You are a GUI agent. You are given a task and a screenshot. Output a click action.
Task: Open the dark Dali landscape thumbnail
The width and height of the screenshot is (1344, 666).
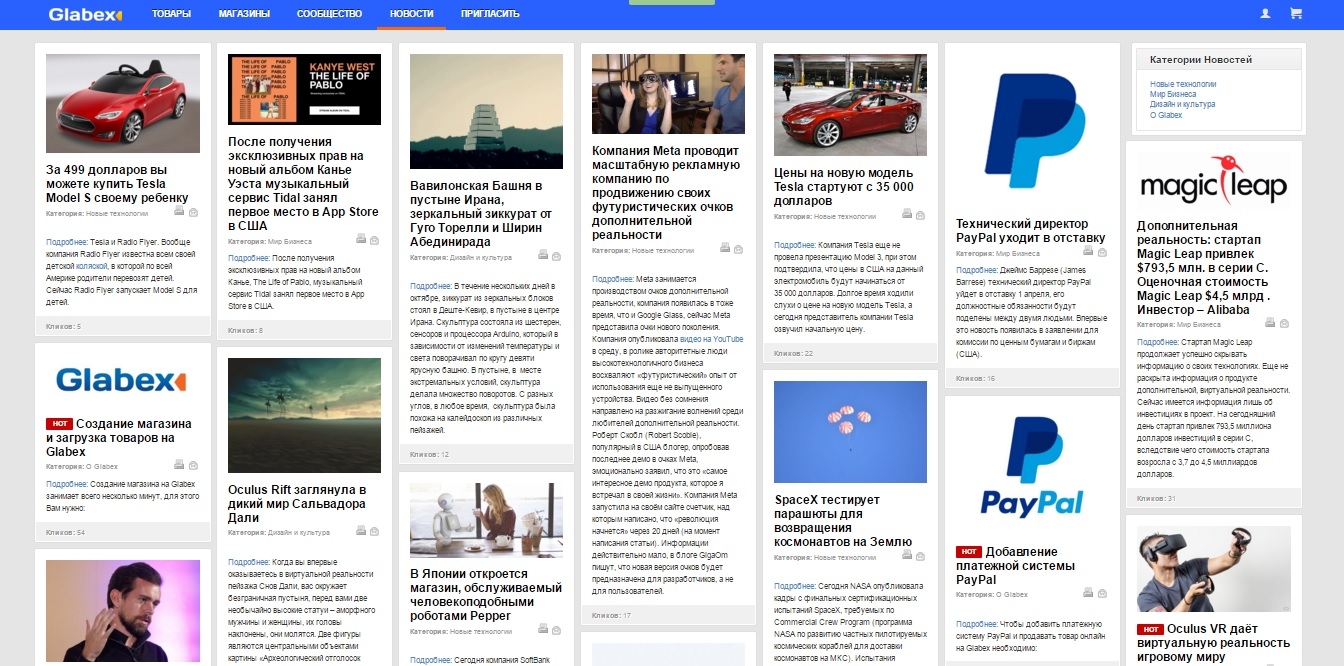(x=304, y=415)
